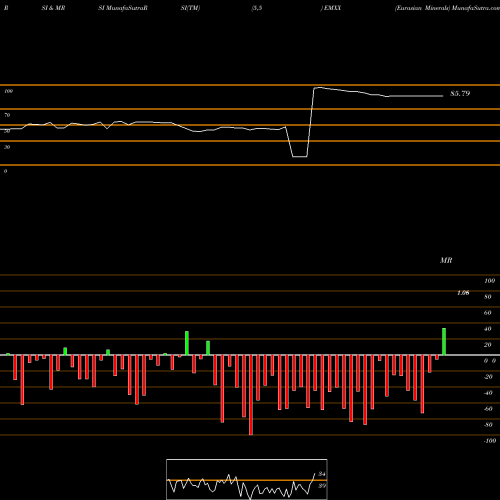Select the 'SI & MR' header text
Image resolution: width=500 pixels, height=500 pixels.
pyautogui.click(x=53, y=8)
